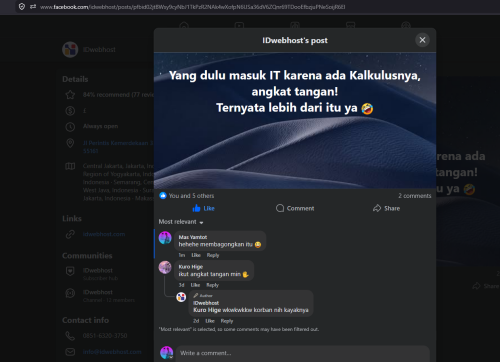Open the IDwebhost Channel community
Screen dimensions: 500x362
coord(109,296)
